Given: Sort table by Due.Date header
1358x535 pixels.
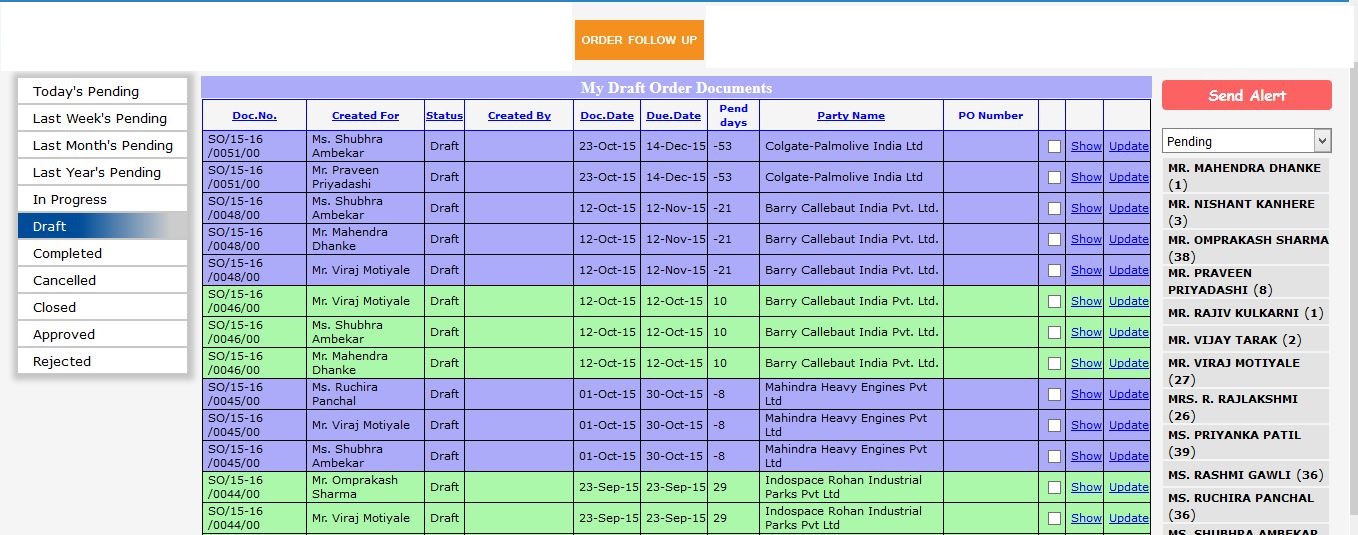Looking at the screenshot, I should [673, 115].
